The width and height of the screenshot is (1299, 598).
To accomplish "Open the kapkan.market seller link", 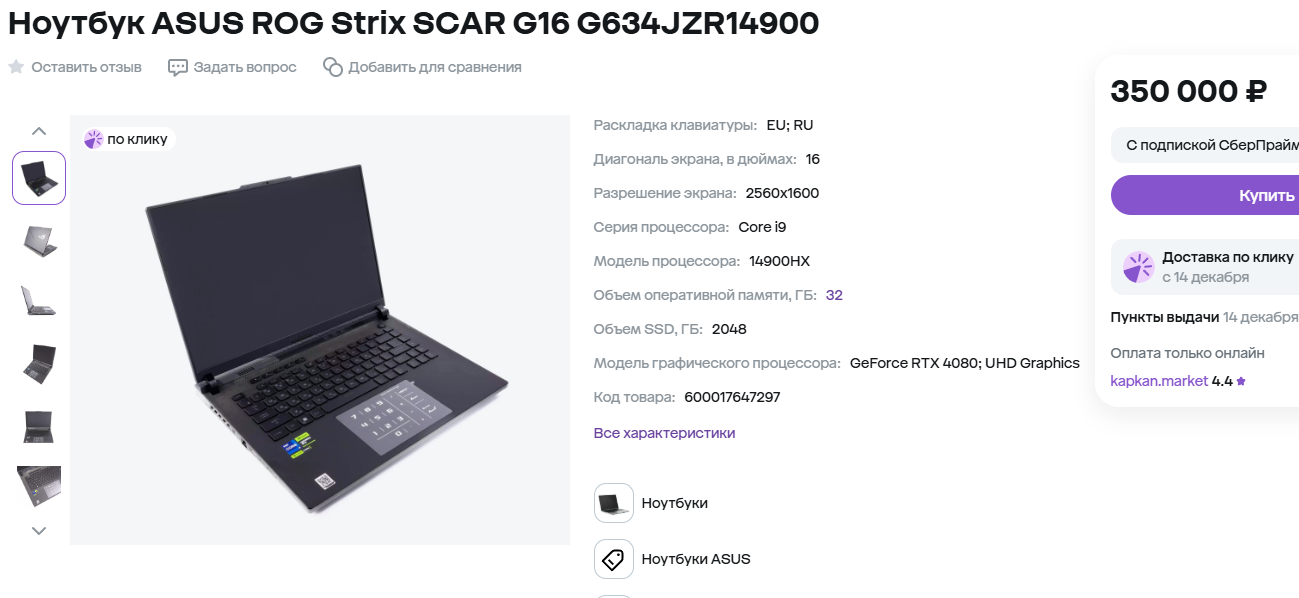I will (1159, 381).
